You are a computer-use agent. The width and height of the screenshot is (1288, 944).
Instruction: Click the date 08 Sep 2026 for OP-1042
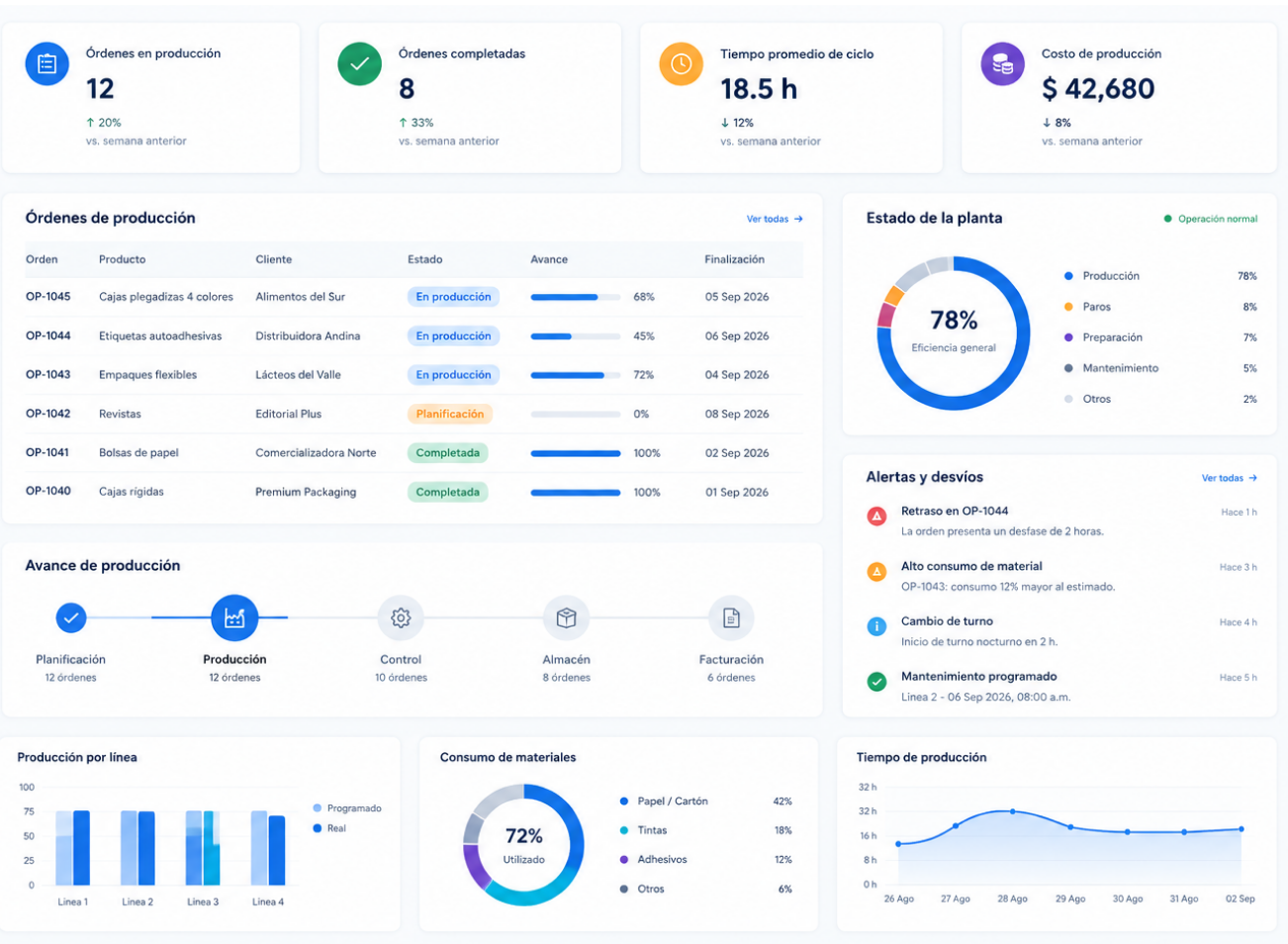tap(737, 414)
